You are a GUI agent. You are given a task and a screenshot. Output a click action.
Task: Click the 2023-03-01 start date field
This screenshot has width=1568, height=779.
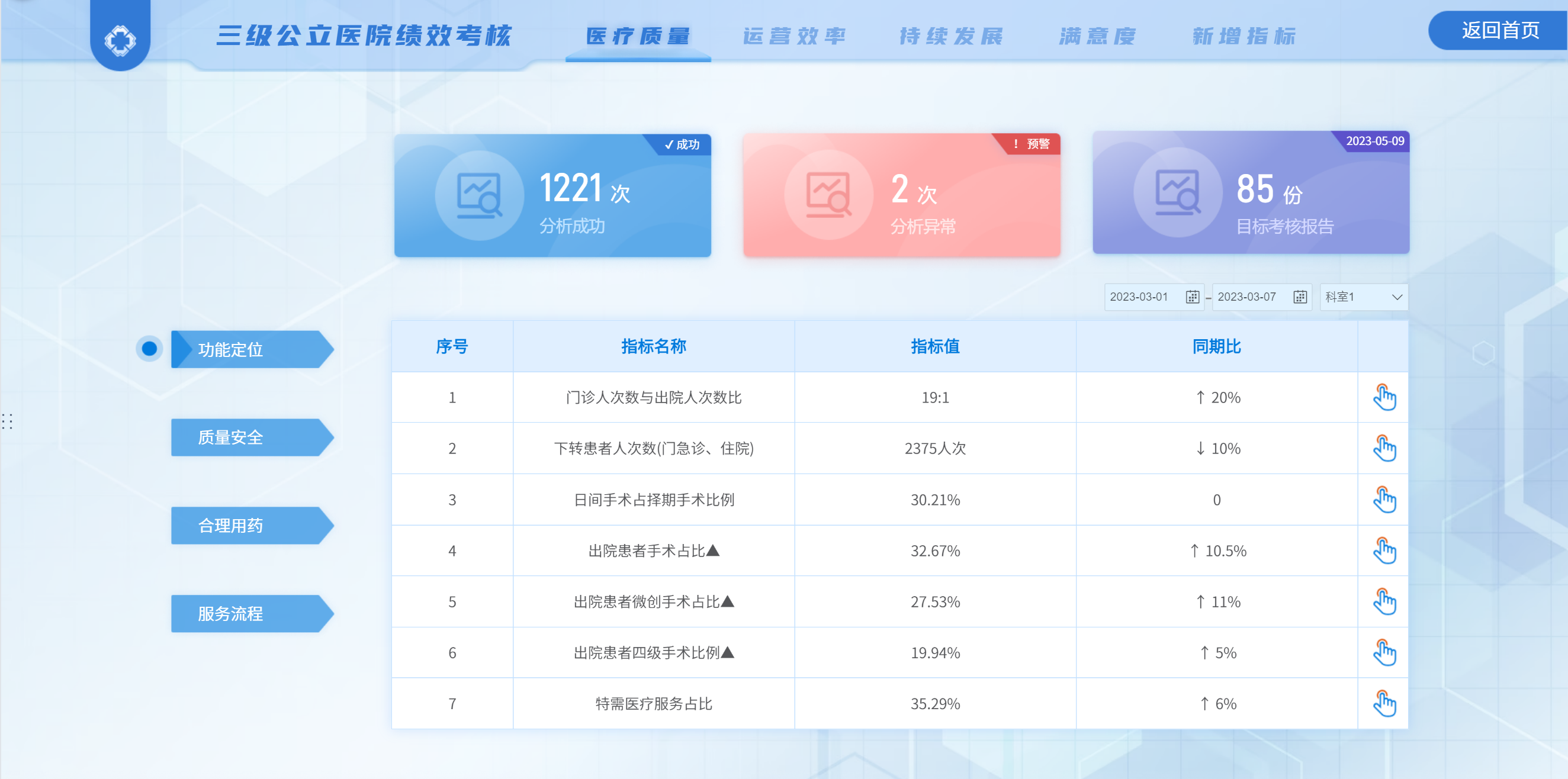(1139, 297)
